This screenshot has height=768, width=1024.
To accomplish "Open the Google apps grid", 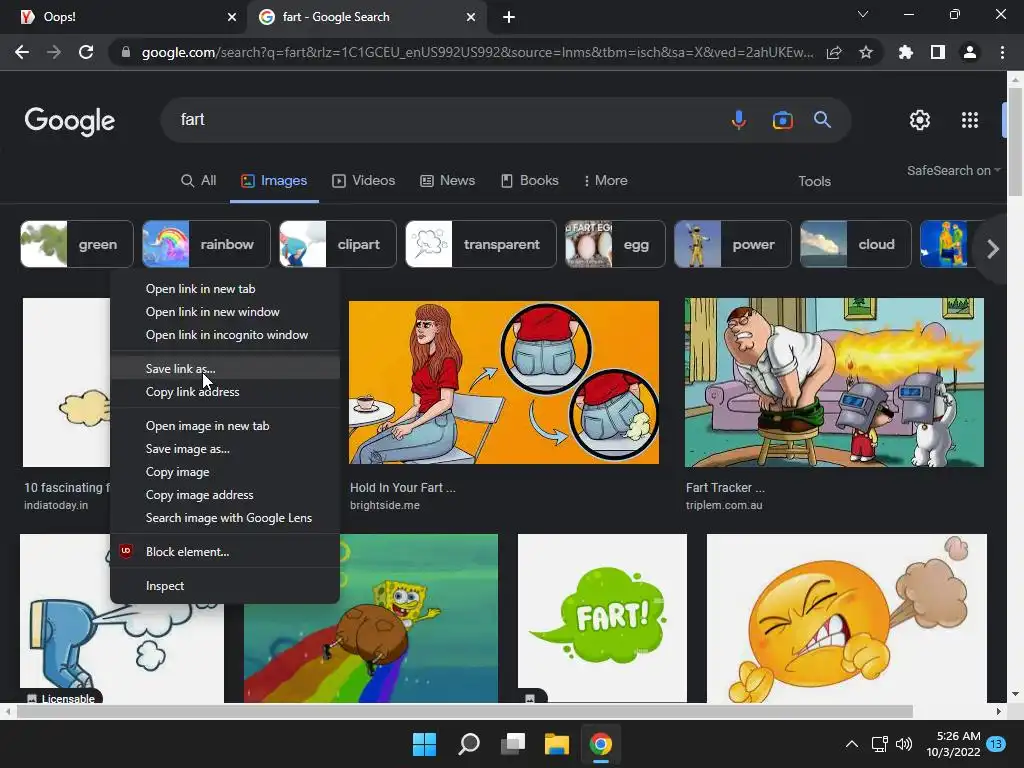I will click(x=970, y=120).
